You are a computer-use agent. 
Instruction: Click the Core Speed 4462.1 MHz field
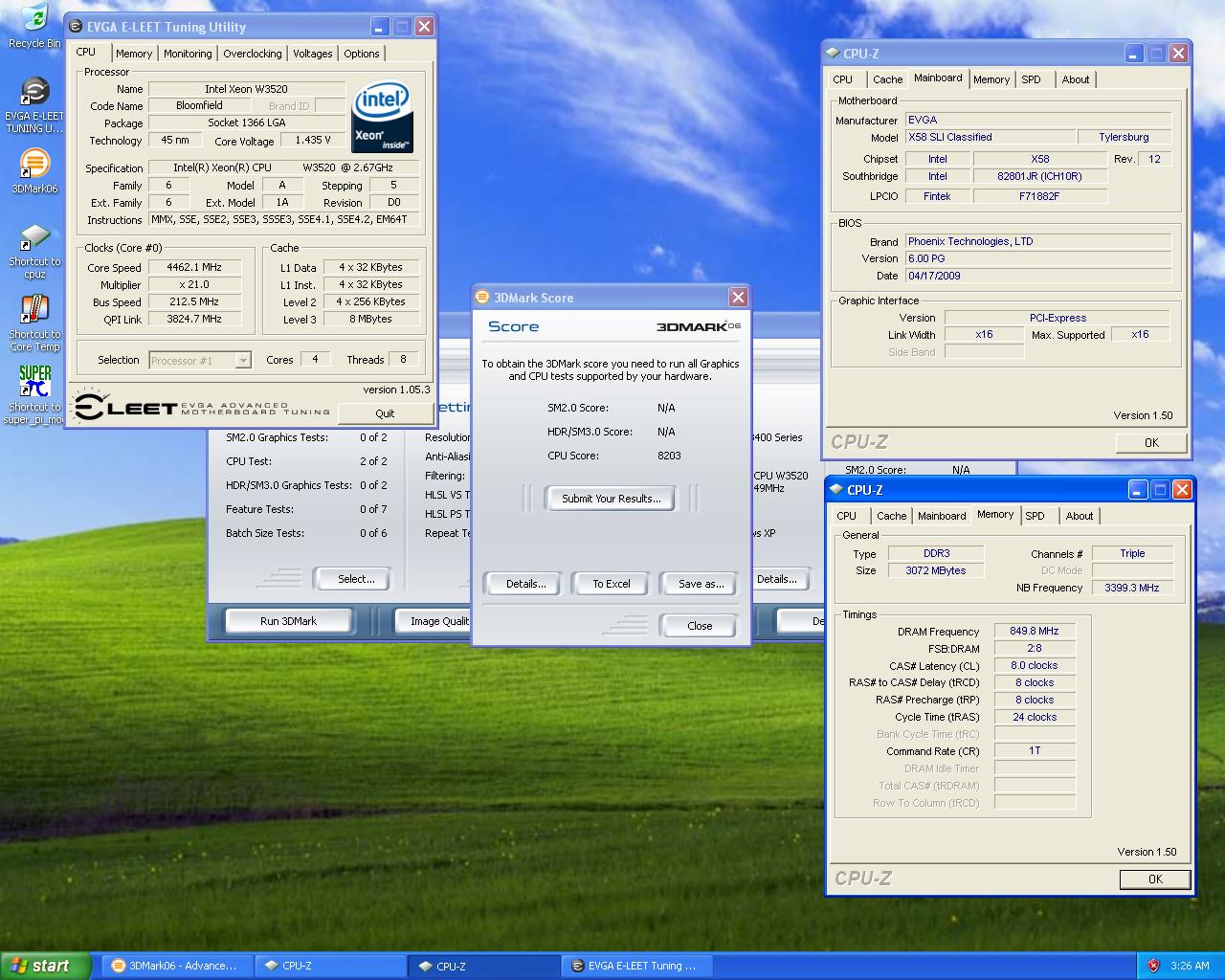[193, 268]
